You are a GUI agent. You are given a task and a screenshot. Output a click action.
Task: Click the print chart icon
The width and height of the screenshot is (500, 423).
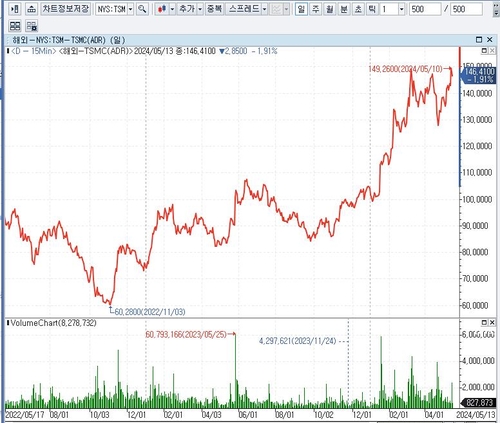click(x=31, y=9)
